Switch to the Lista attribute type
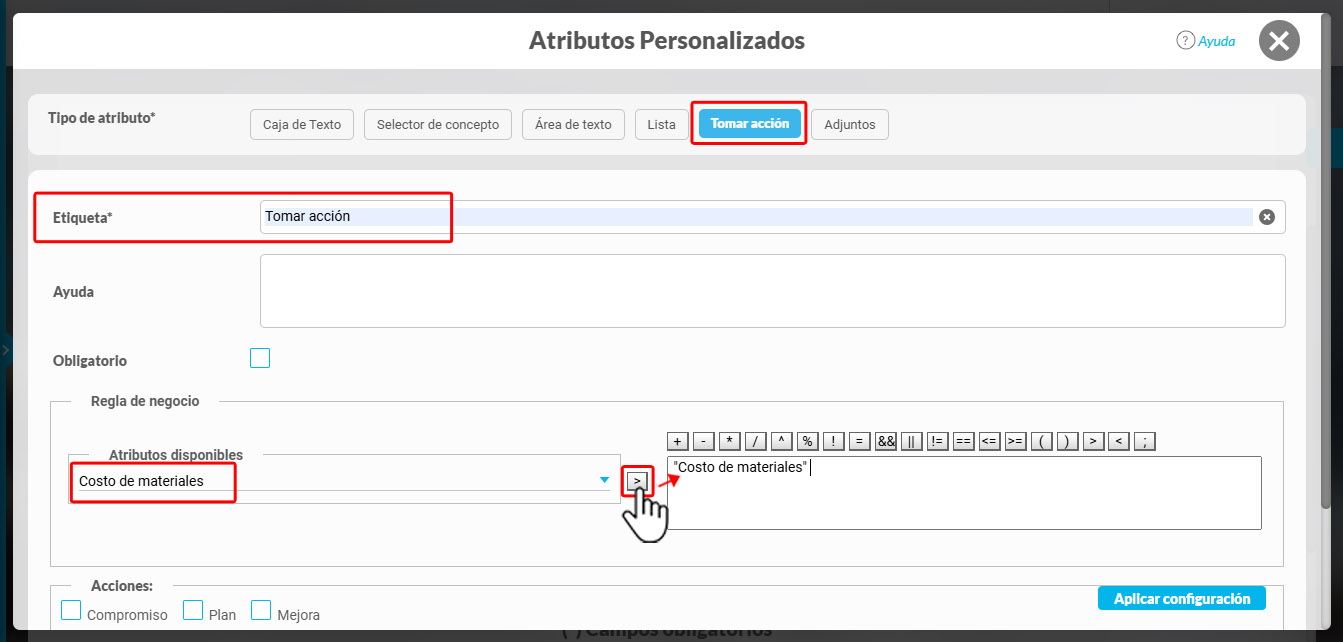This screenshot has width=1343, height=642. click(662, 125)
